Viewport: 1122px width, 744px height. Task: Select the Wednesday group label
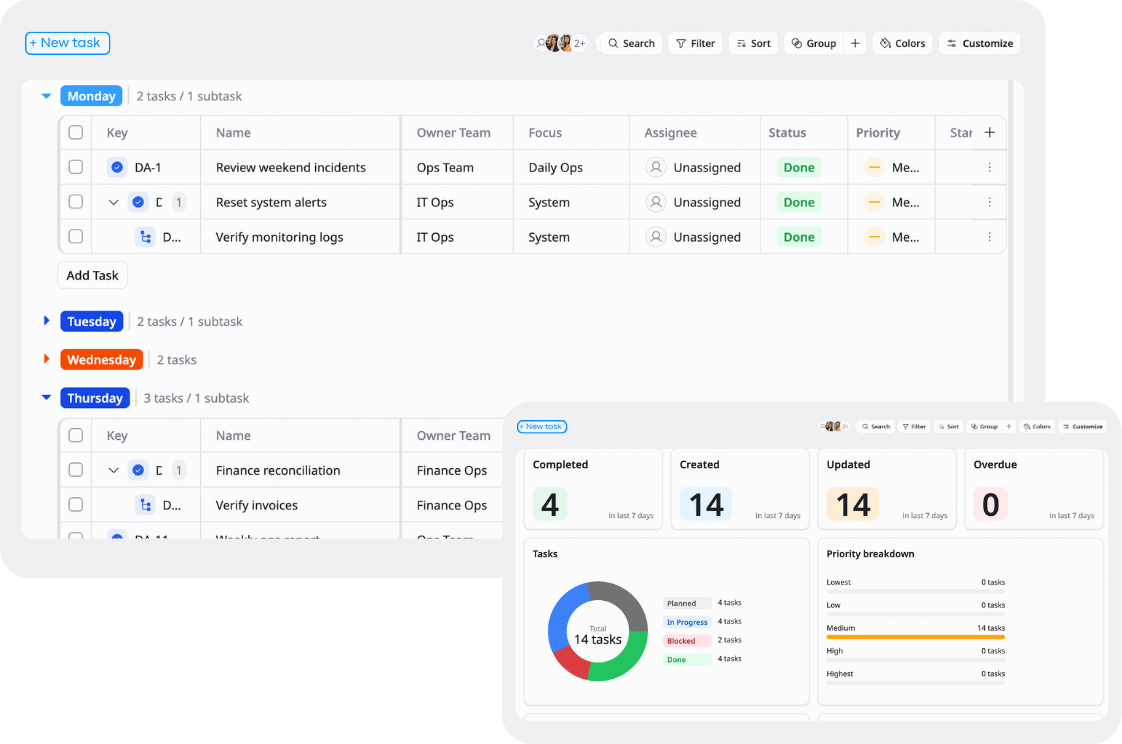click(x=102, y=359)
